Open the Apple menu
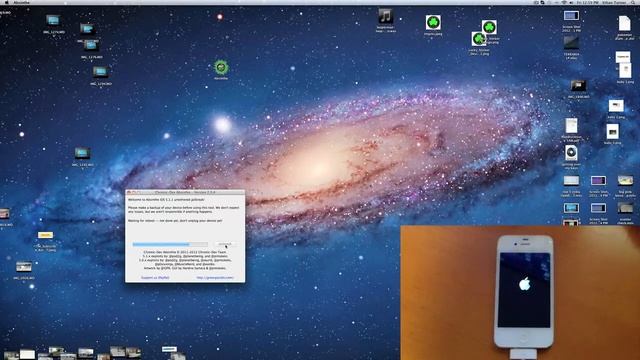640x360 pixels. coord(7,2)
